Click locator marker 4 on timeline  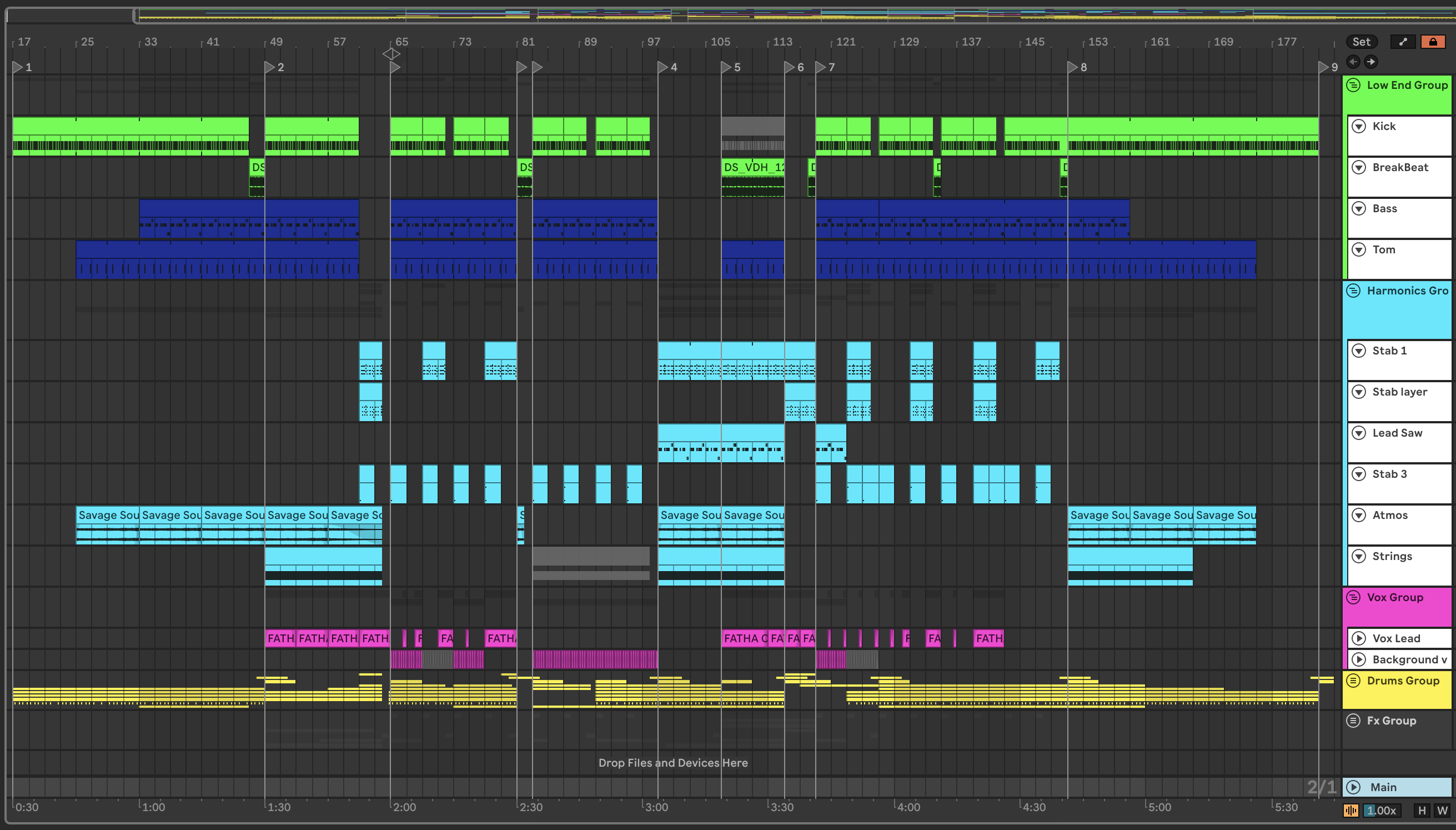[662, 67]
